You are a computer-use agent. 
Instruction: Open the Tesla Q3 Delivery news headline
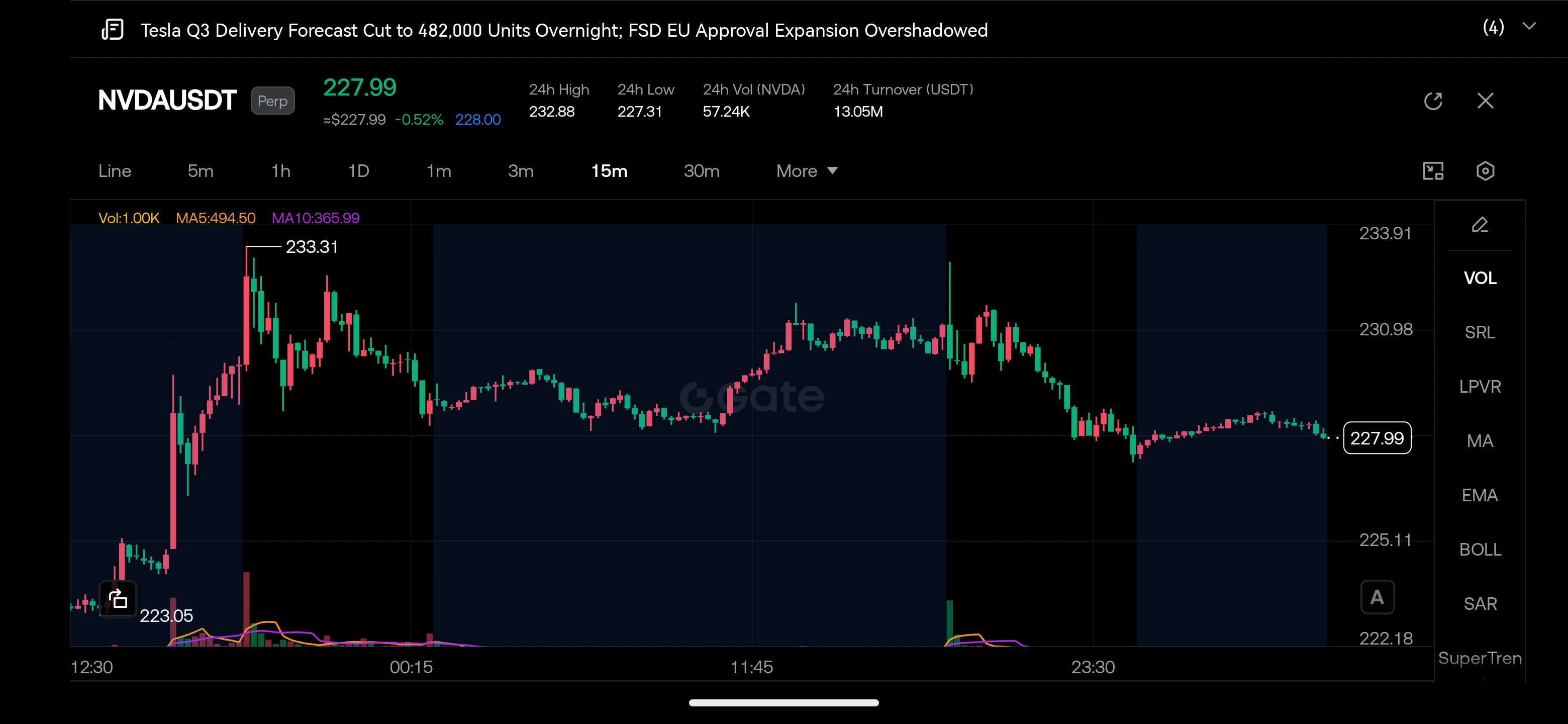pos(564,31)
